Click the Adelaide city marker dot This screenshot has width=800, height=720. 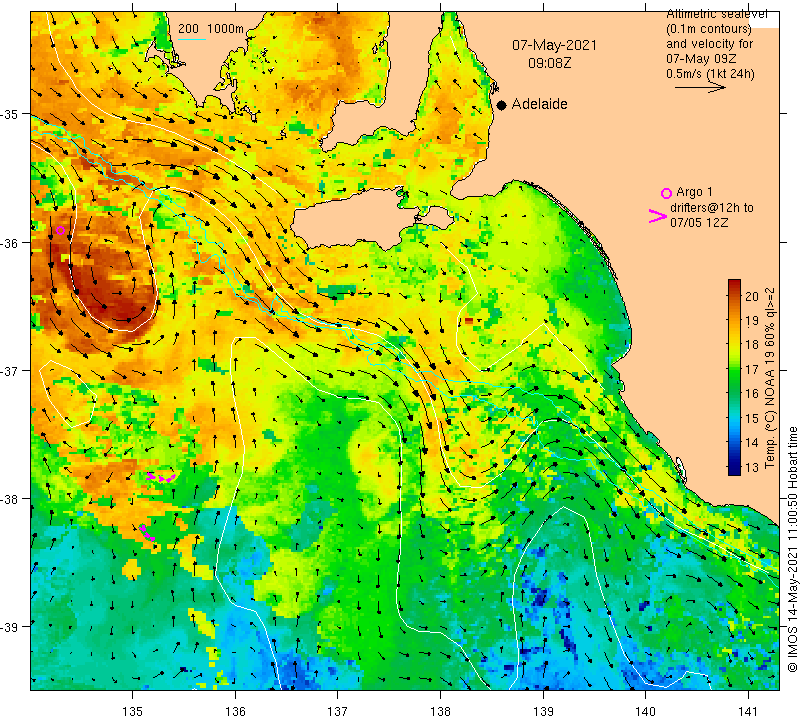click(502, 105)
